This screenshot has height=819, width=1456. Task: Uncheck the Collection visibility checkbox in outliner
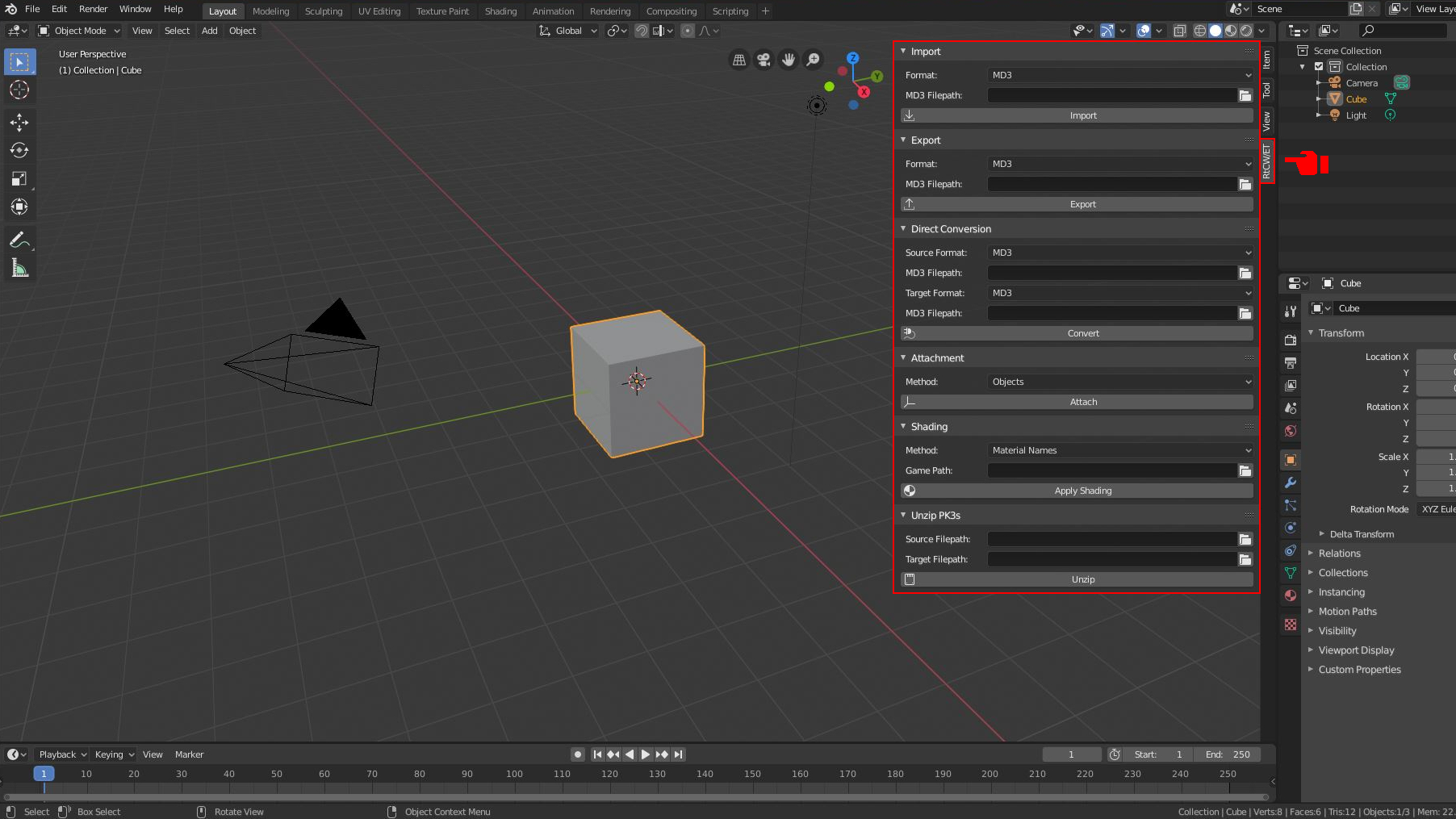click(1319, 67)
